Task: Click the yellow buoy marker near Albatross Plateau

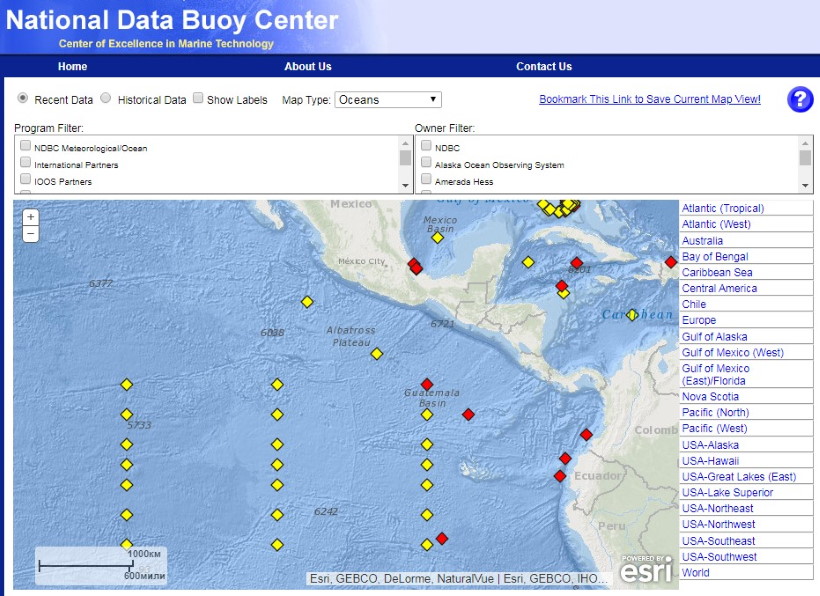Action: 377,353
